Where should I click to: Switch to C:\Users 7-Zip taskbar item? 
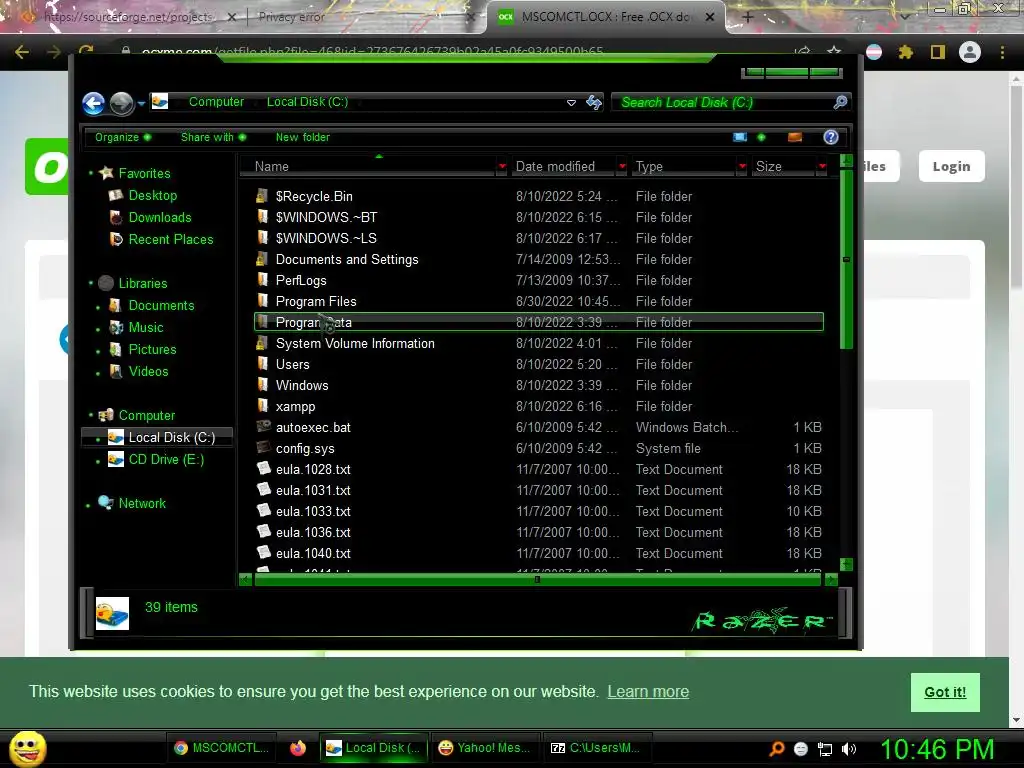click(x=596, y=748)
